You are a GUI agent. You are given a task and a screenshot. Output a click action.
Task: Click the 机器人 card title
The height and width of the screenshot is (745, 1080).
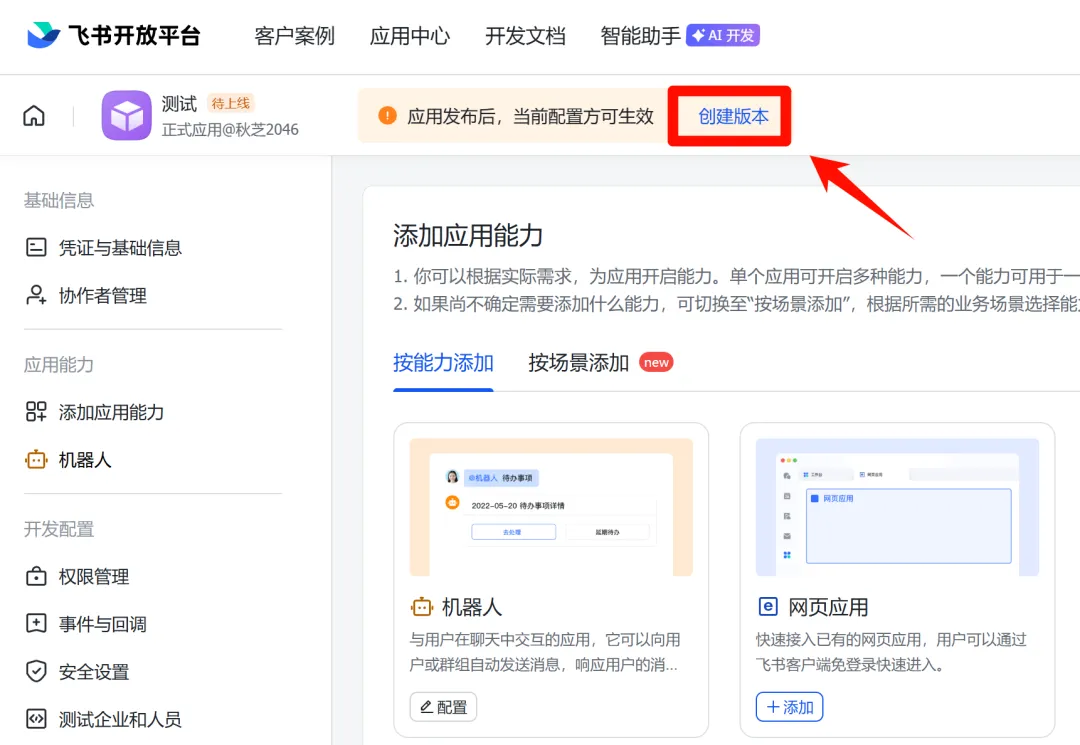(472, 607)
